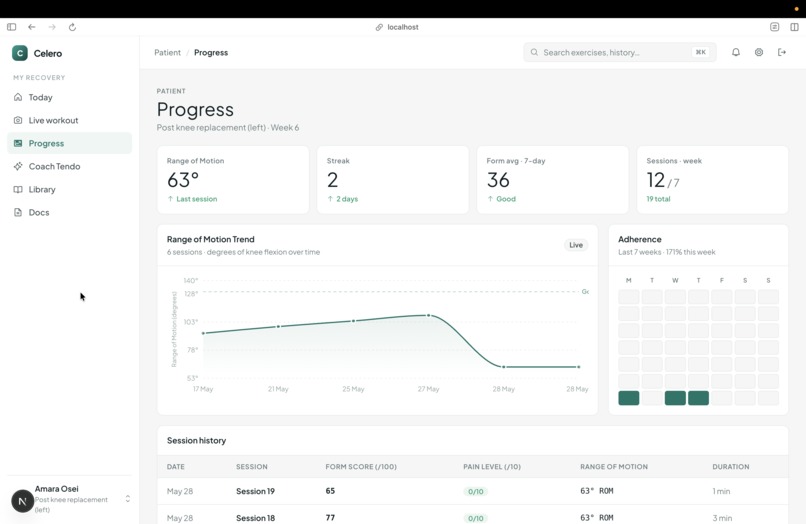Viewport: 806px width, 524px height.
Task: Click the Live badge on chart
Action: click(x=576, y=245)
